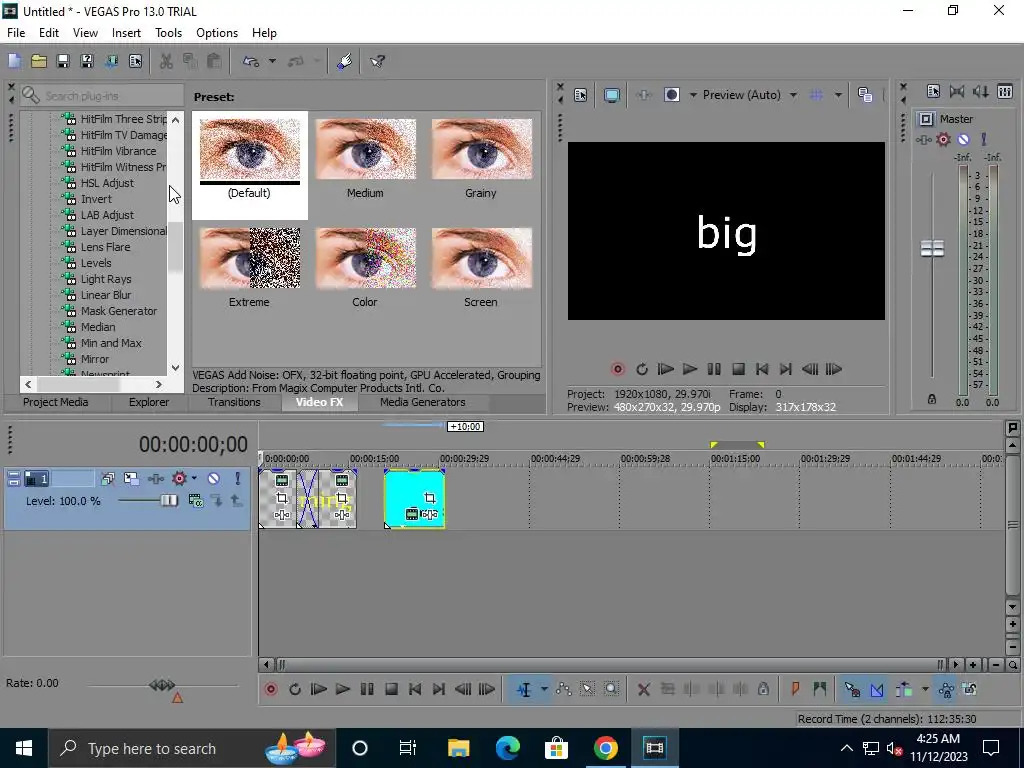Mute video track 1

(x=214, y=479)
